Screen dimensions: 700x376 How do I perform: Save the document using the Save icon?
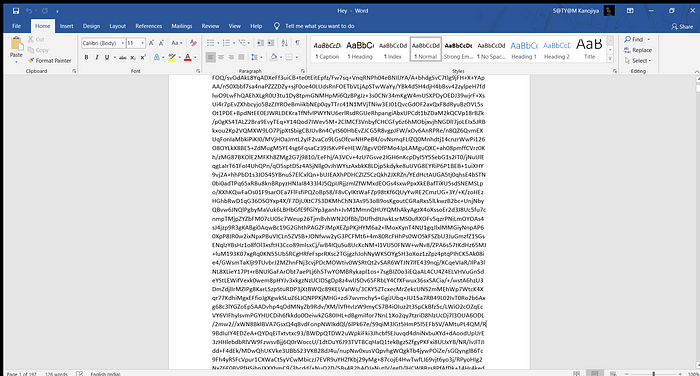(16, 11)
